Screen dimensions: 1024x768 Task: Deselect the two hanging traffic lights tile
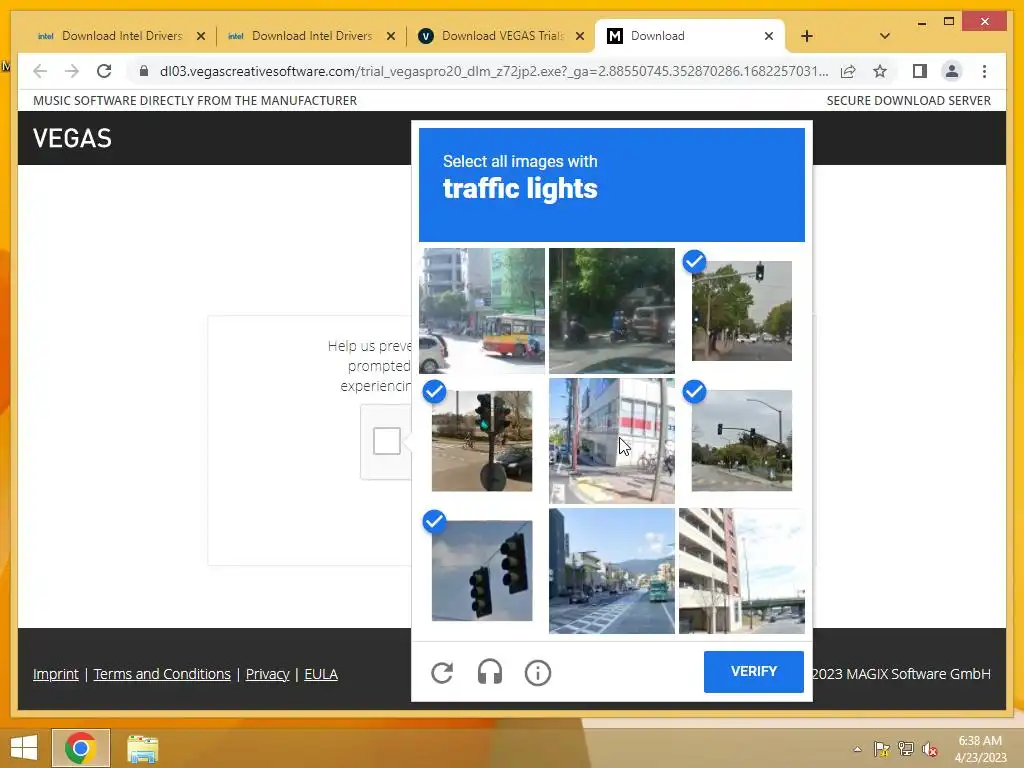482,571
